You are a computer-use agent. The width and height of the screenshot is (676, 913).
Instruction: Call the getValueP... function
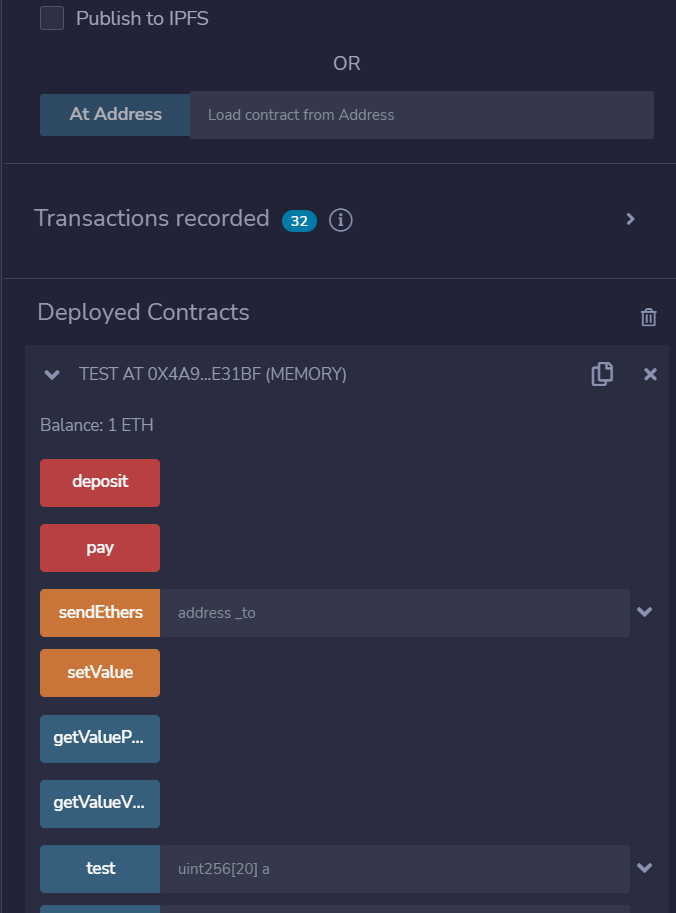point(100,739)
